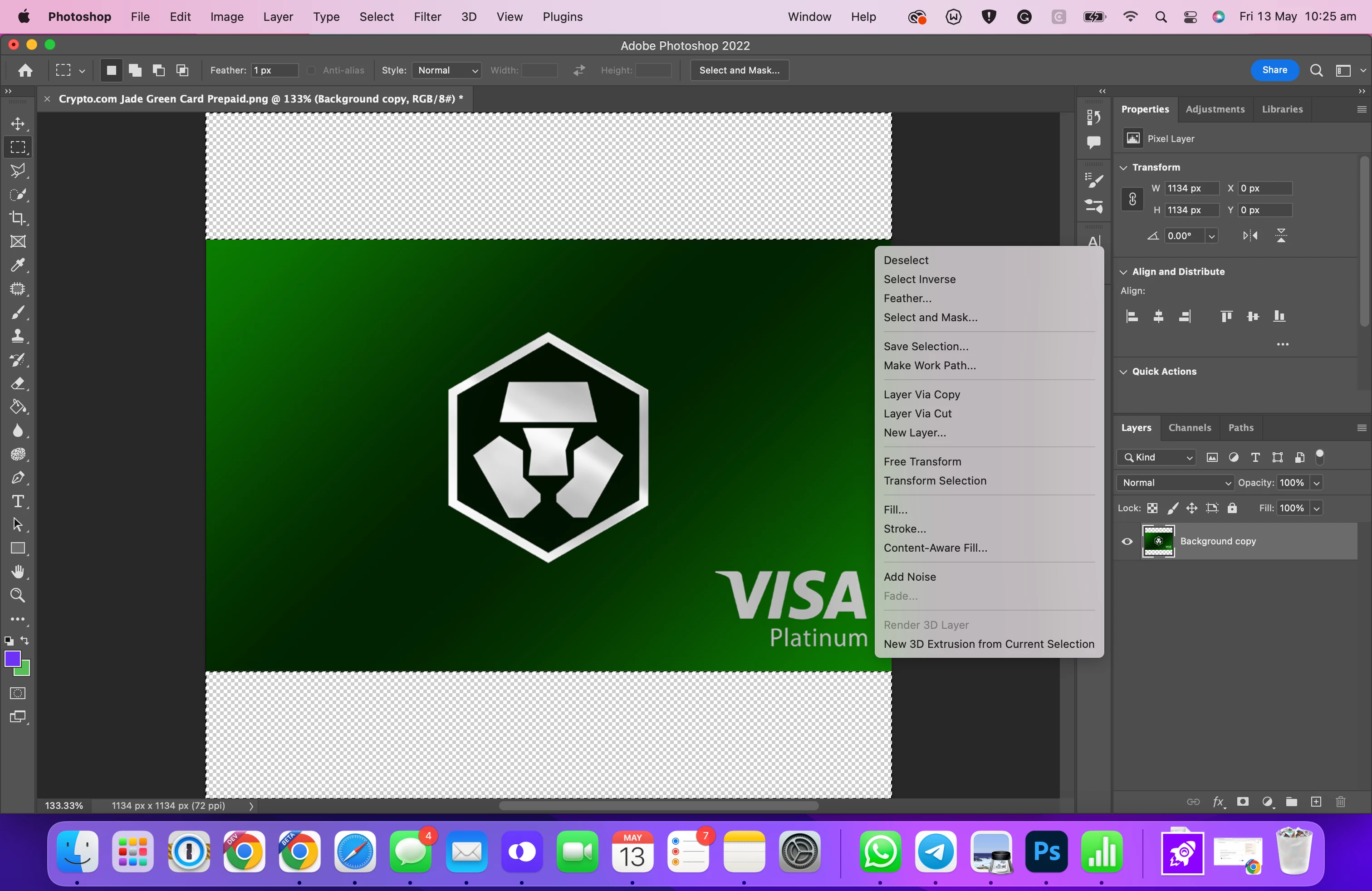The width and height of the screenshot is (1372, 891).
Task: Click the Select and Mask... button
Action: [x=739, y=70]
